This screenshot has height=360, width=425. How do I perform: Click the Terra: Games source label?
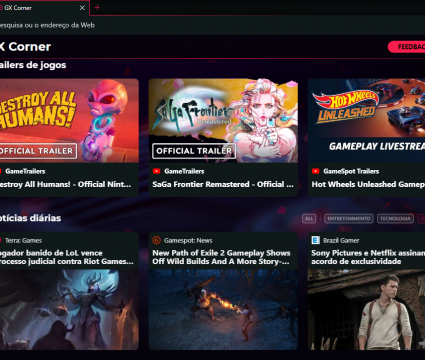pyautogui.click(x=23, y=240)
